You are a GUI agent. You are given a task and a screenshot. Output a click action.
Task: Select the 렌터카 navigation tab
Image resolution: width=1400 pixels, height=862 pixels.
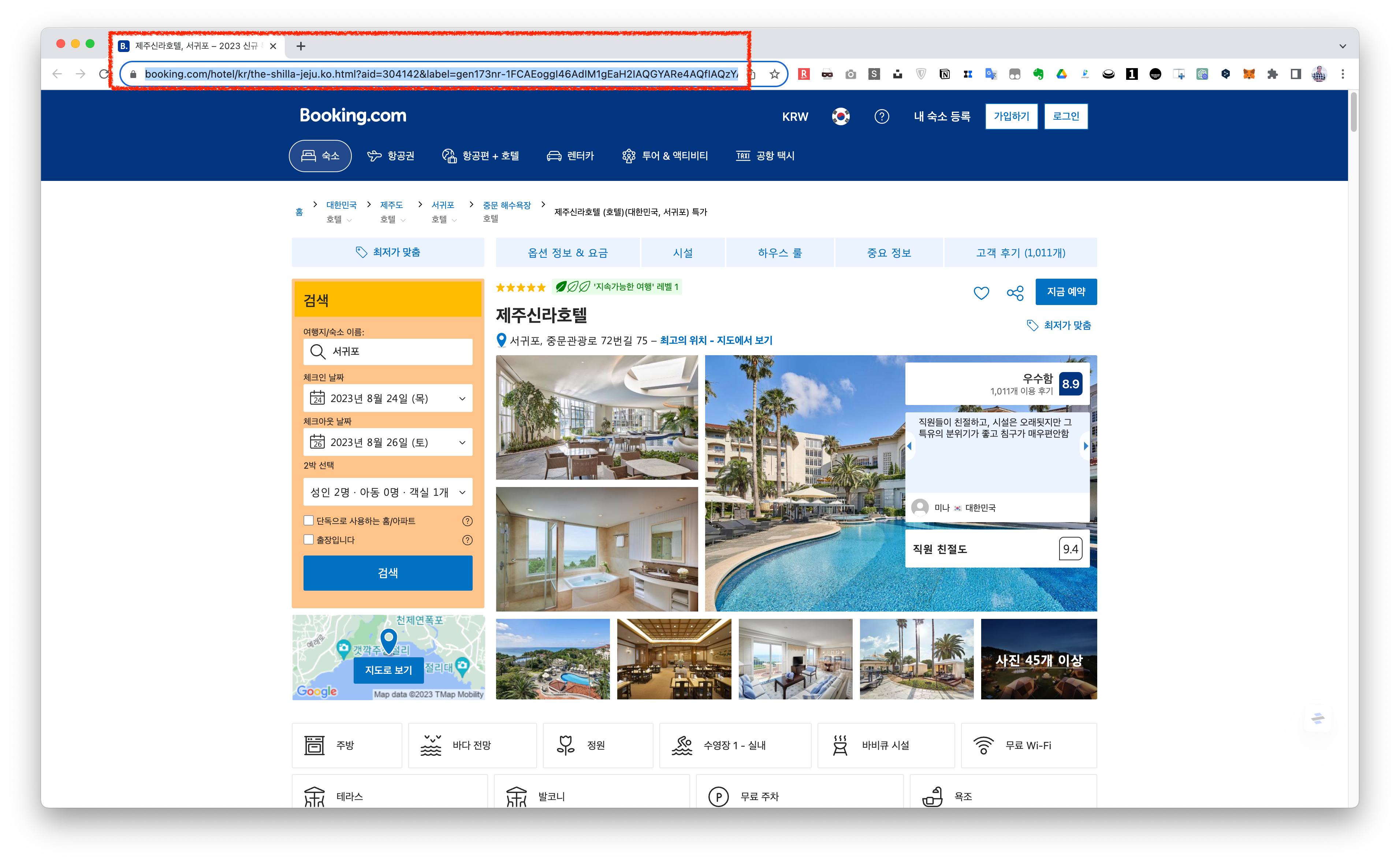(x=570, y=156)
